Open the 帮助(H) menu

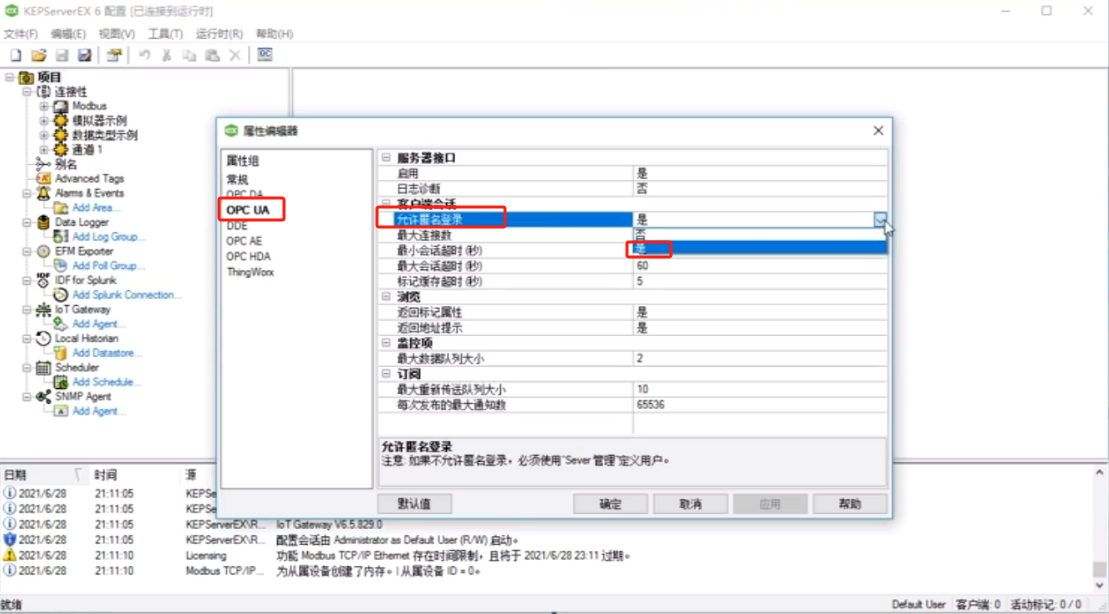click(274, 34)
